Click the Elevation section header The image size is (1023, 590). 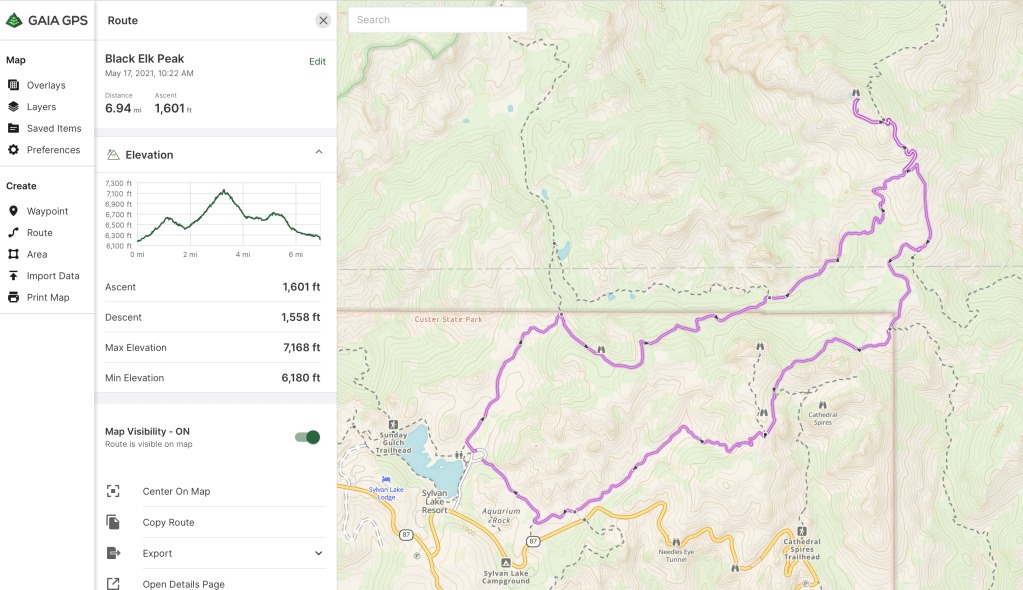point(150,155)
